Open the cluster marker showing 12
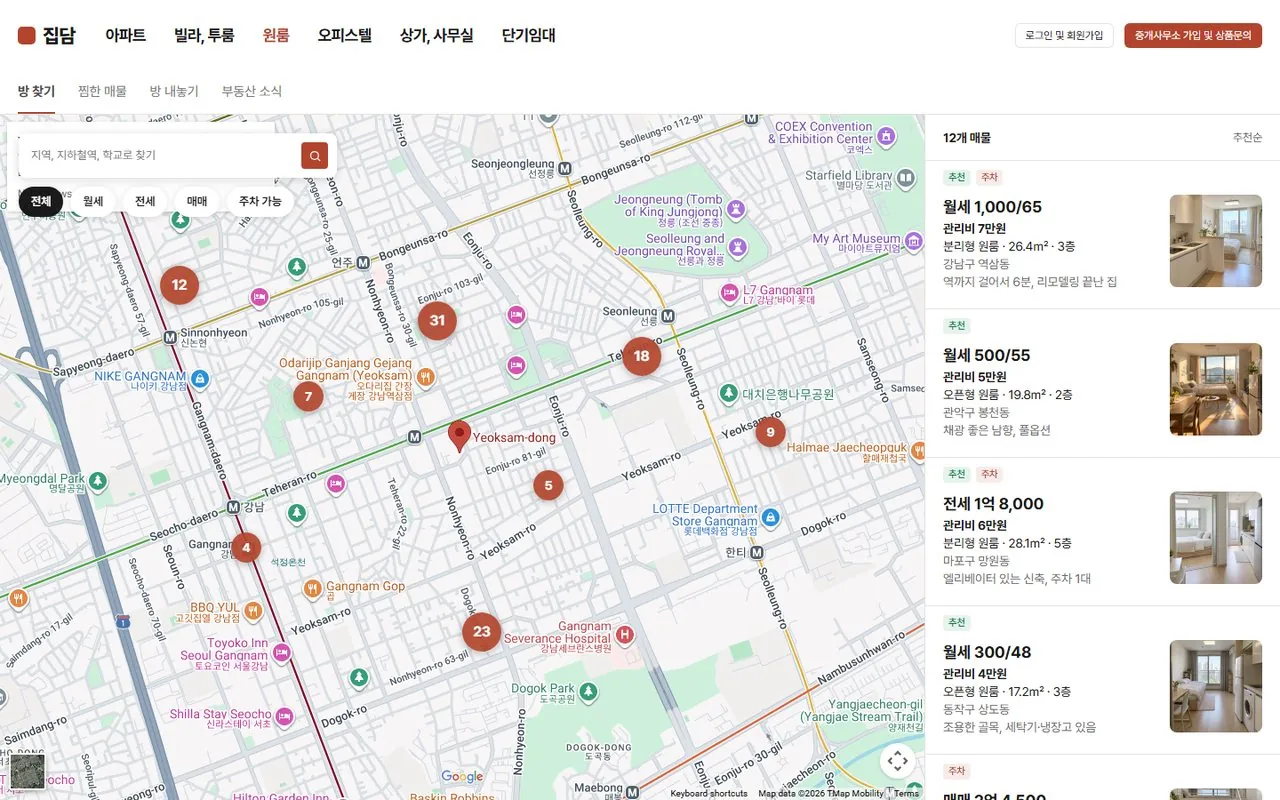The image size is (1280, 800). point(179,285)
